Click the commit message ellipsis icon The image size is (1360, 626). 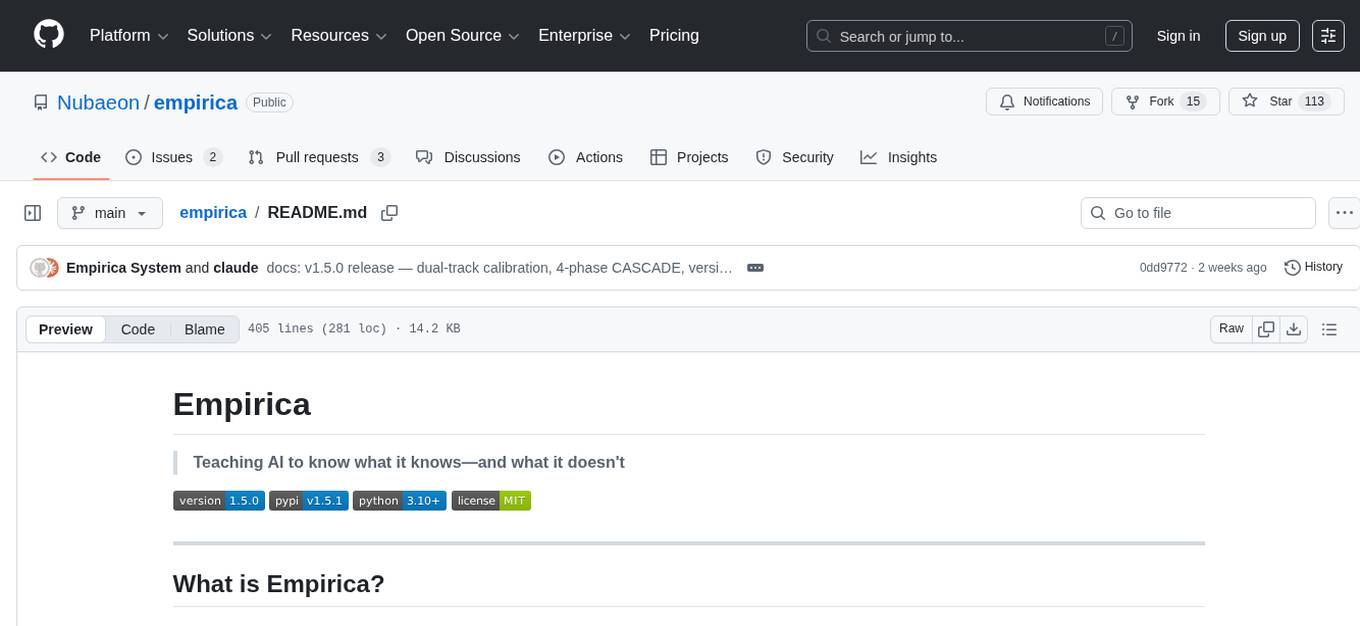[x=755, y=267]
